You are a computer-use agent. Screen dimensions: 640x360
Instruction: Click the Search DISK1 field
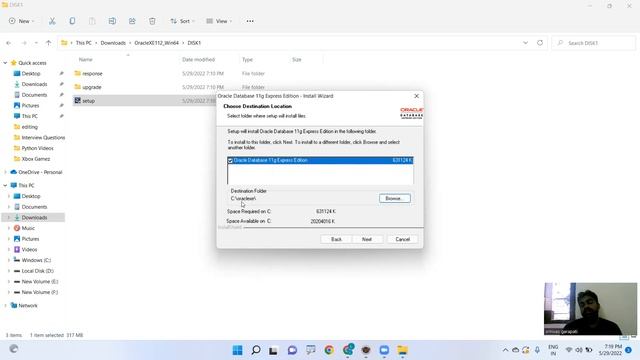tap(593, 43)
